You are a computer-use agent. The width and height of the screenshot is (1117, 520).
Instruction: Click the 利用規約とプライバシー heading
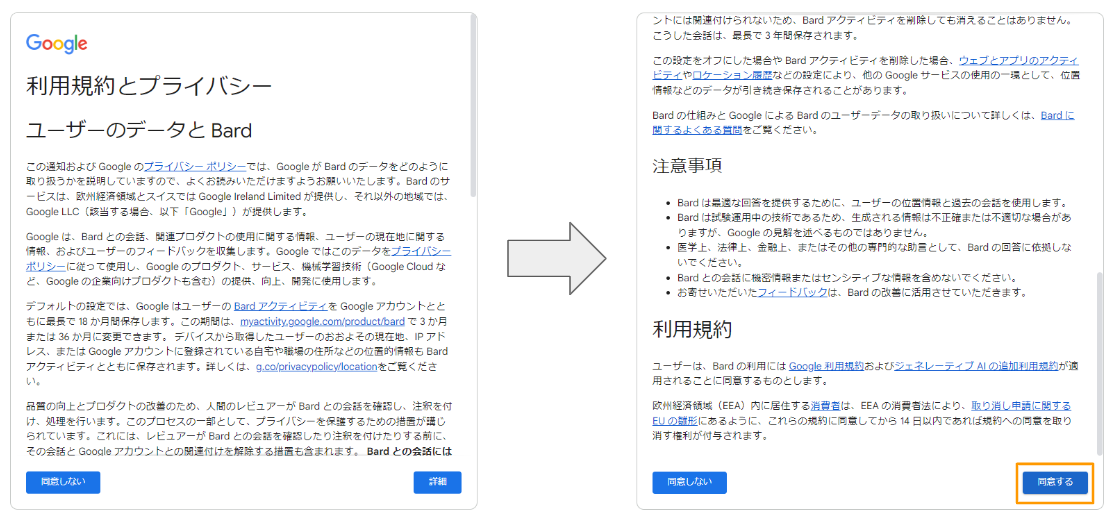[149, 87]
